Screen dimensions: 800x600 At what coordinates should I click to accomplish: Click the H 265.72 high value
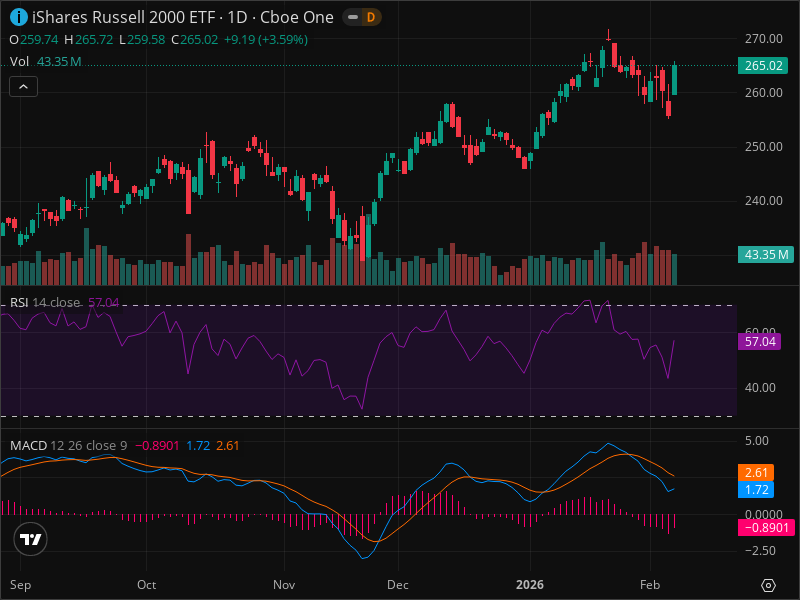pyautogui.click(x=88, y=40)
